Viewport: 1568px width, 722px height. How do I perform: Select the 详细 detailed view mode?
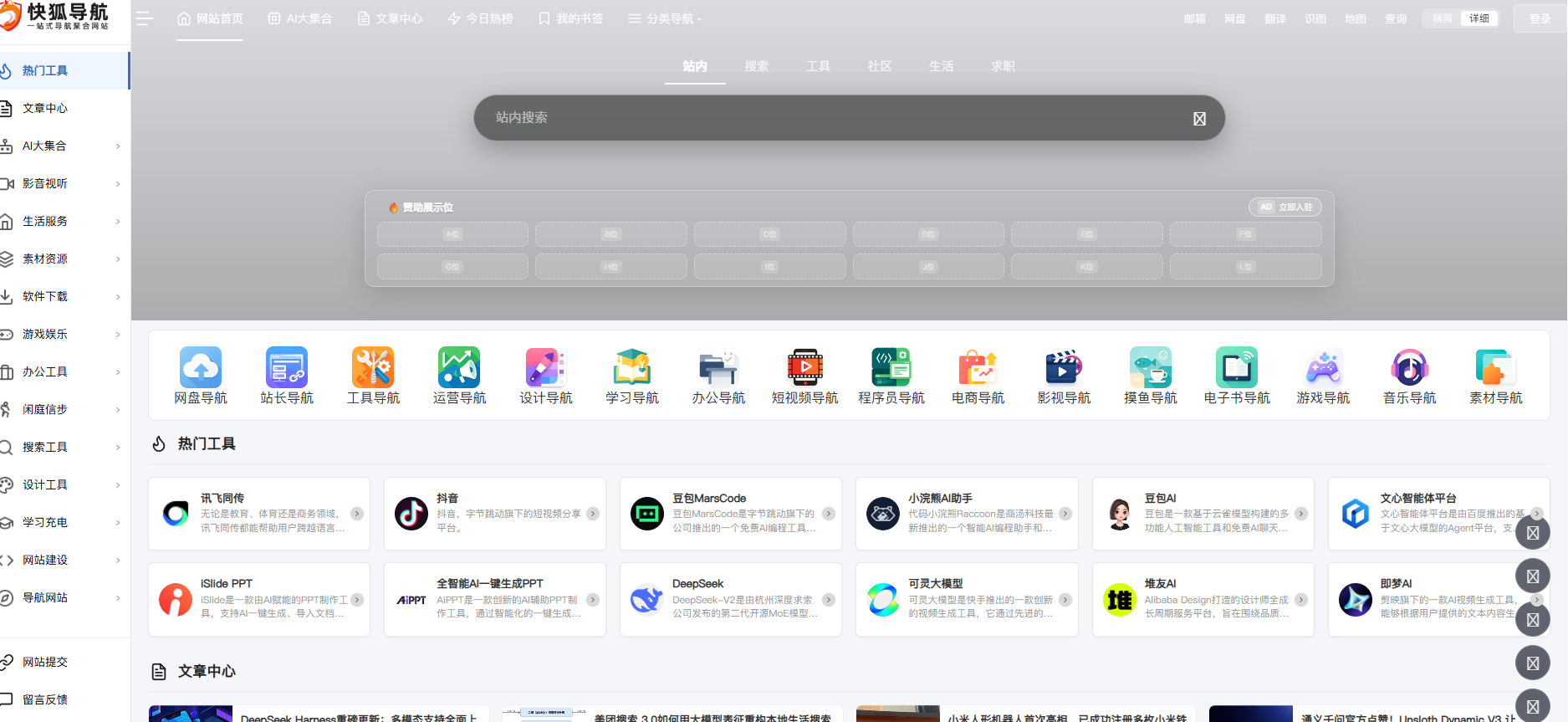click(x=1479, y=18)
